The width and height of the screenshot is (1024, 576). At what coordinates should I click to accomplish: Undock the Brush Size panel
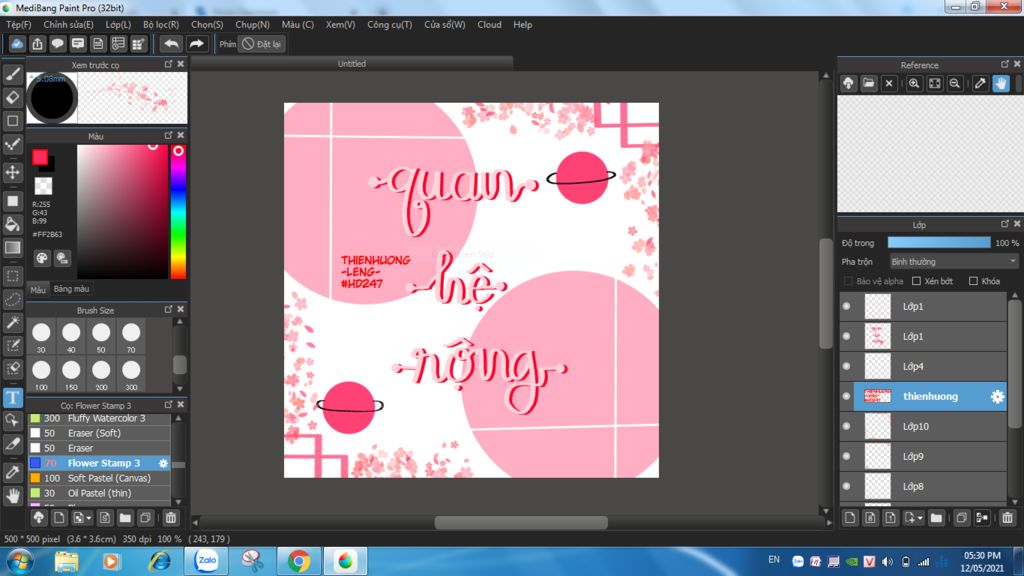(168, 310)
